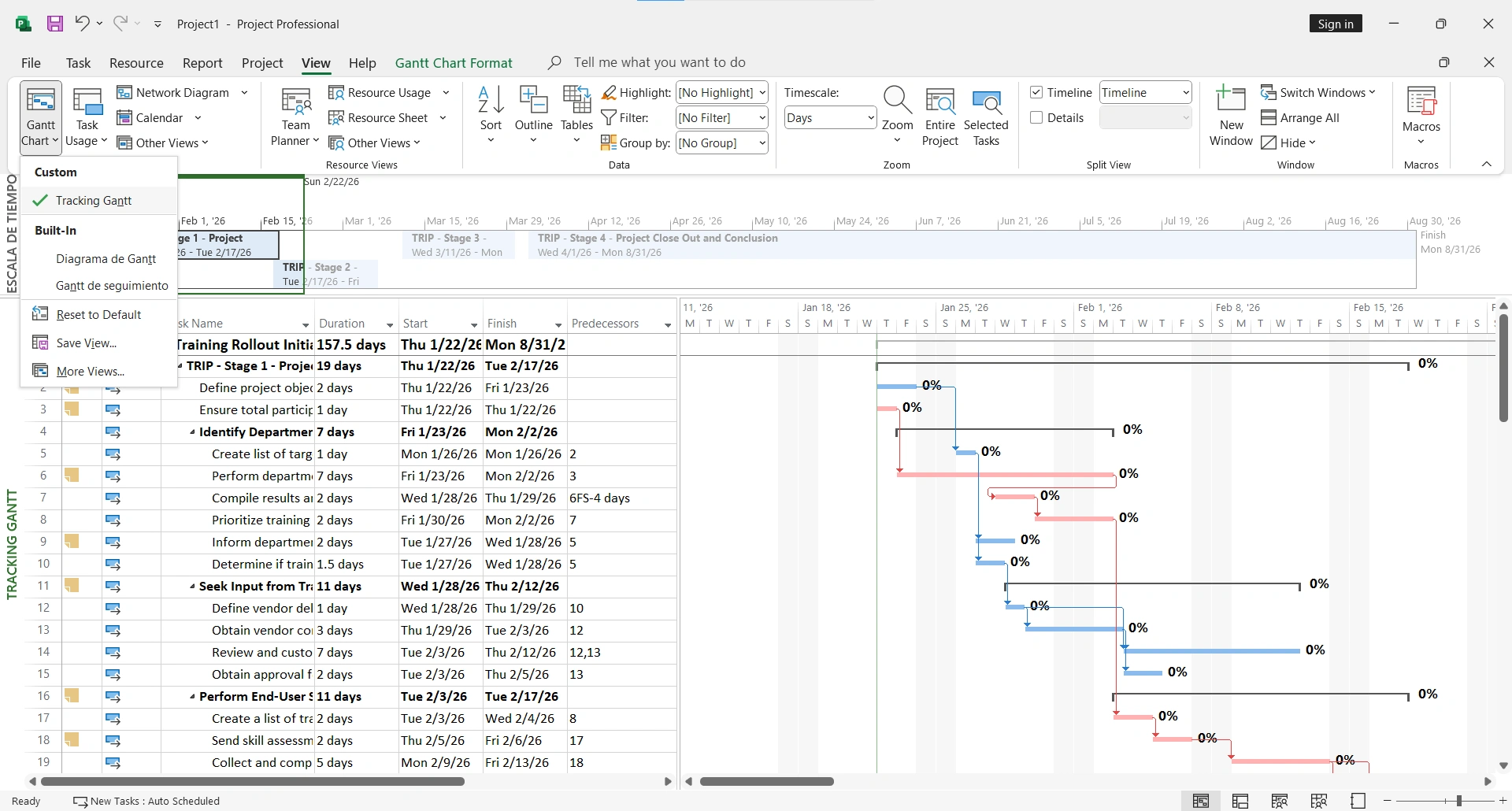Click the Tell me what you want search box
Image resolution: width=1512 pixels, height=811 pixels.
(660, 61)
